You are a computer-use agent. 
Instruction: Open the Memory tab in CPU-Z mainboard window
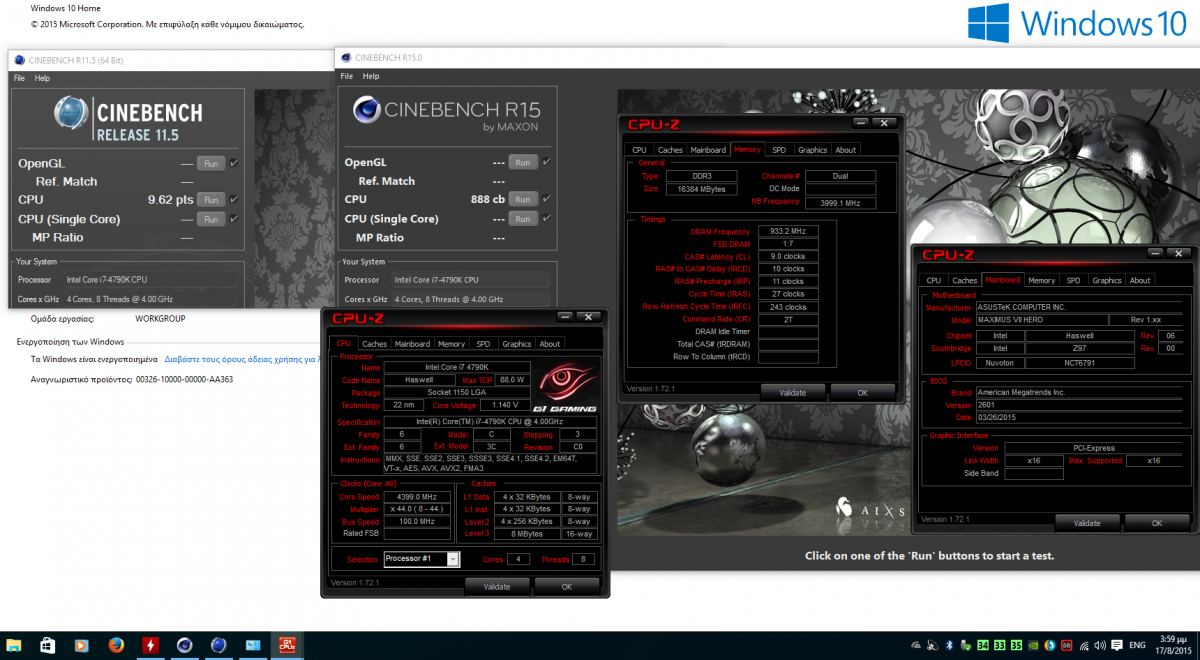coord(1042,280)
